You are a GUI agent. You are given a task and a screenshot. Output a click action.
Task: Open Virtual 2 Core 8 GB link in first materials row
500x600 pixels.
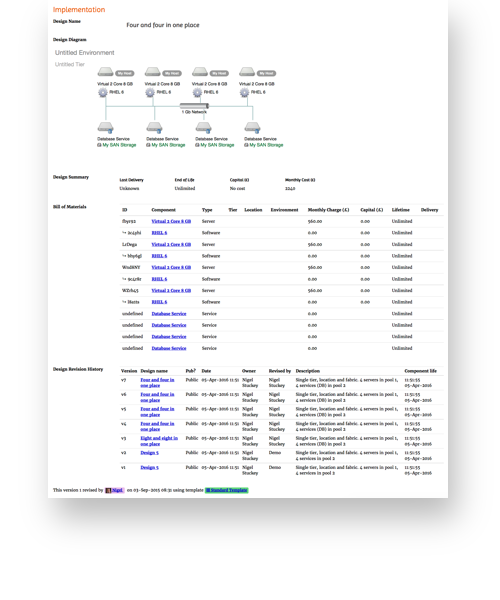click(x=171, y=221)
